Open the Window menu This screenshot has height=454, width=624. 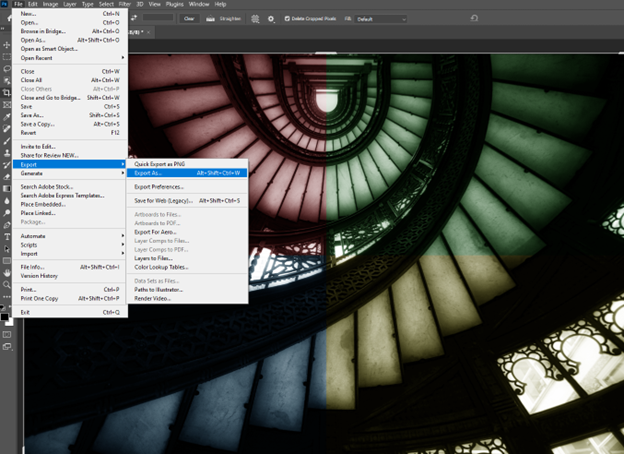click(199, 4)
